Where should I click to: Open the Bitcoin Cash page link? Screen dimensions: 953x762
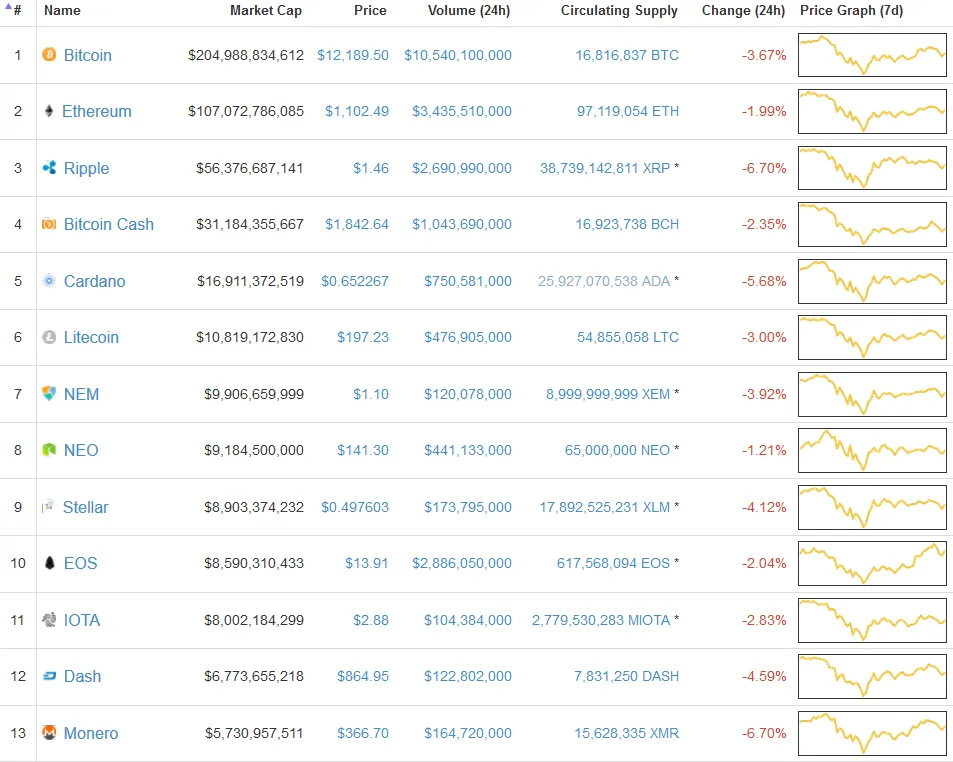(x=109, y=224)
